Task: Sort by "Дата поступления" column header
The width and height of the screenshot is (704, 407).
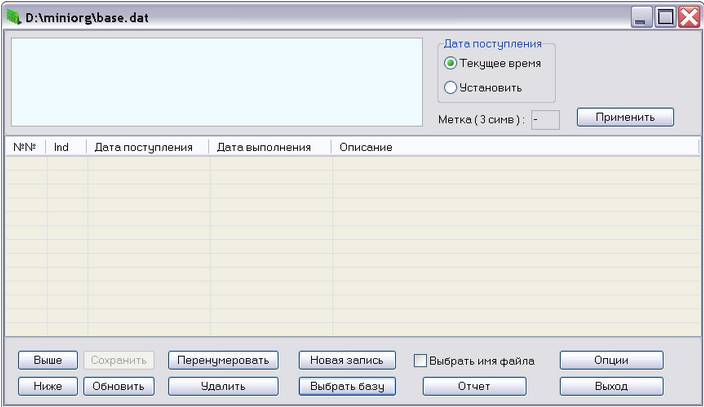Action: [148, 147]
